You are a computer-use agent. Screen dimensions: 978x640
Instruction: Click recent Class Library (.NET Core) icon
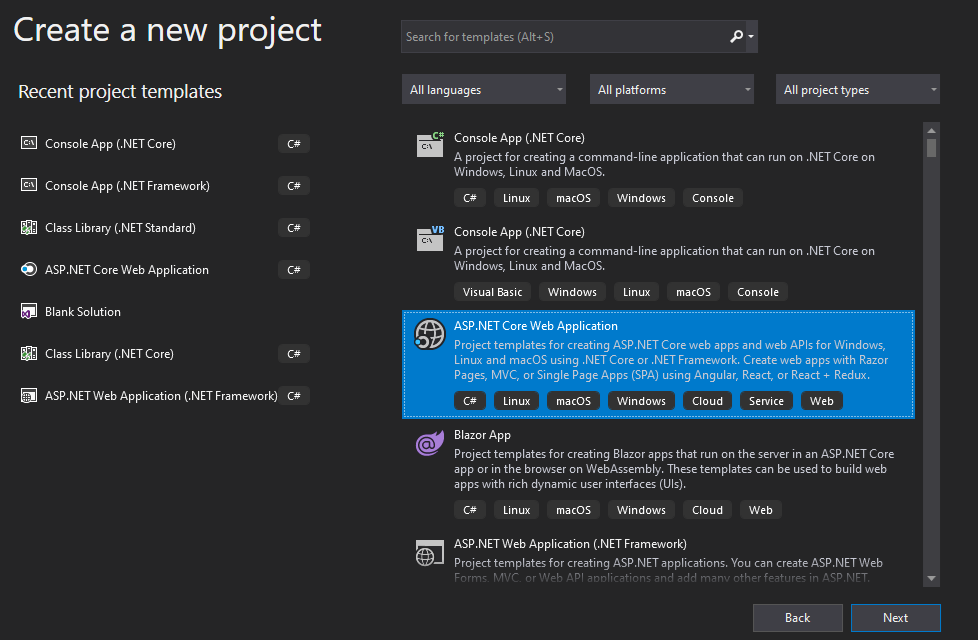coord(29,354)
